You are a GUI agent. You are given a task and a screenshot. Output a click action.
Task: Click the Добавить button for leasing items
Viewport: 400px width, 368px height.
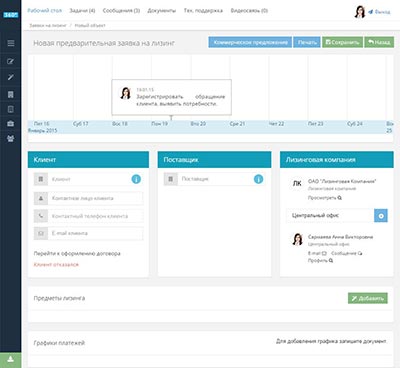click(x=368, y=298)
